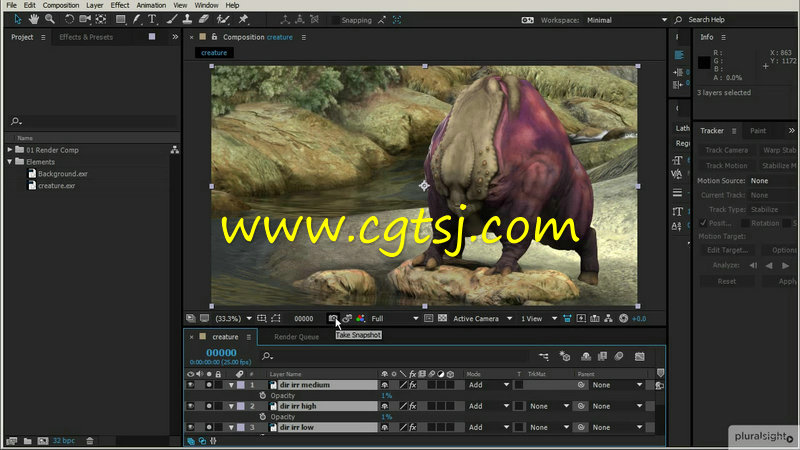Select the Horizontal Type tool

click(x=152, y=19)
